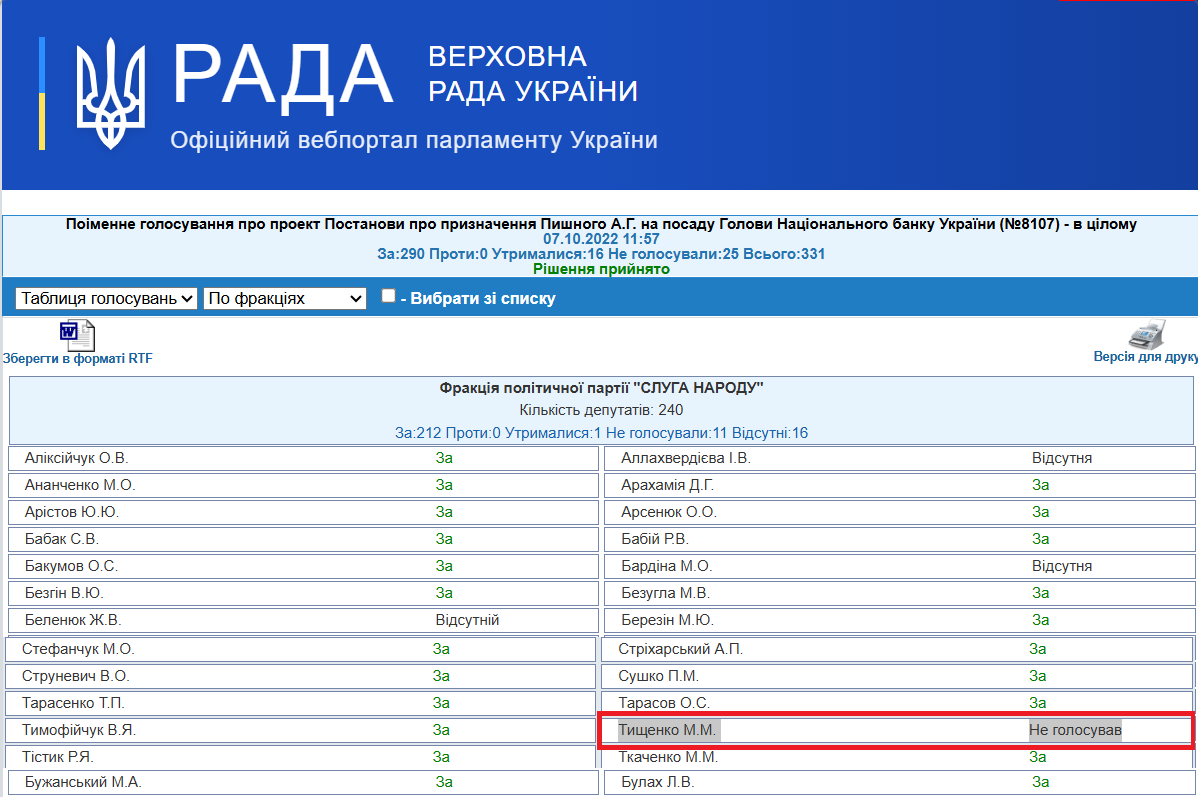Select deputy 'Струневич В.О.'

[76, 676]
